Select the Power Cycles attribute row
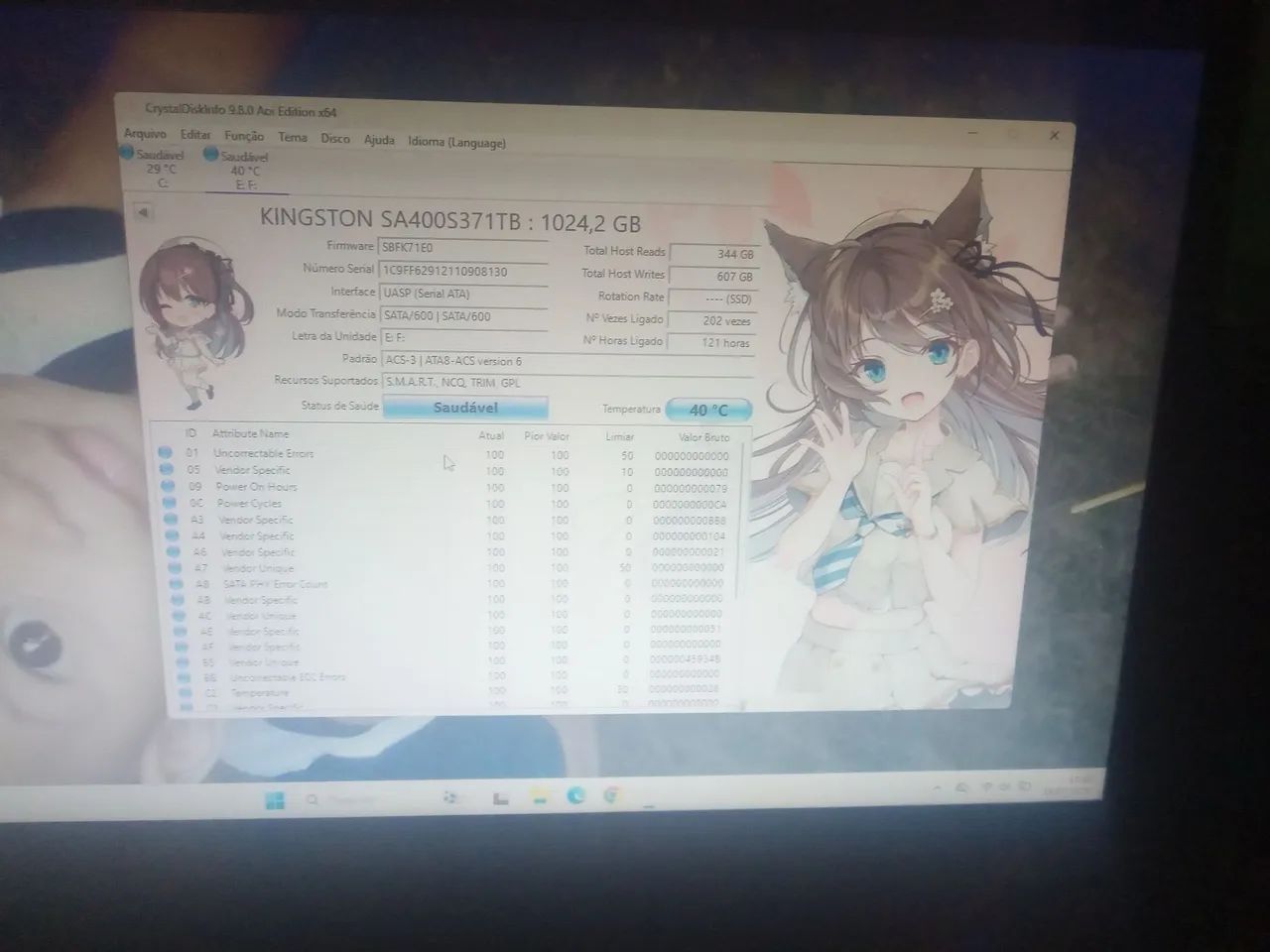 click(446, 503)
